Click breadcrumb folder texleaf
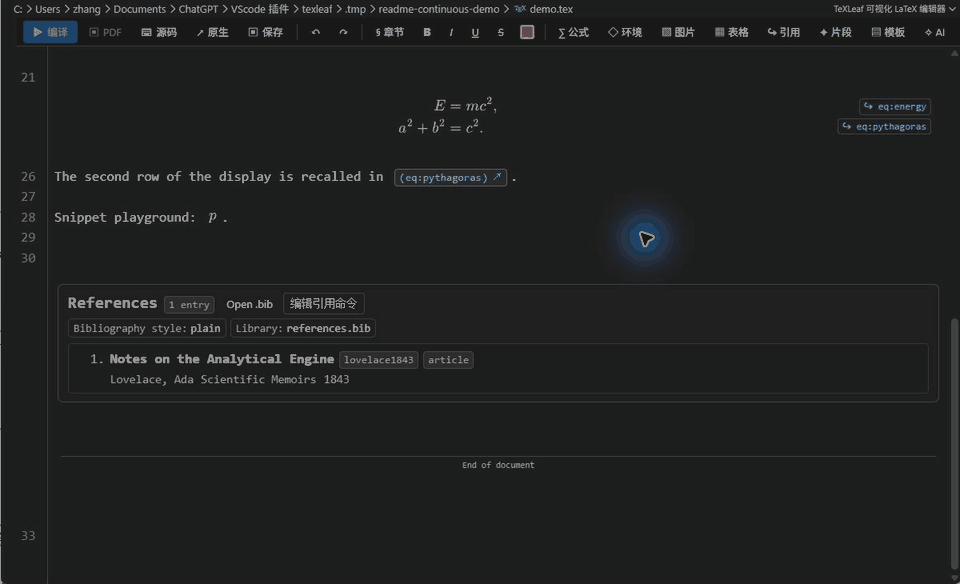Viewport: 960px width, 584px height. pos(317,9)
